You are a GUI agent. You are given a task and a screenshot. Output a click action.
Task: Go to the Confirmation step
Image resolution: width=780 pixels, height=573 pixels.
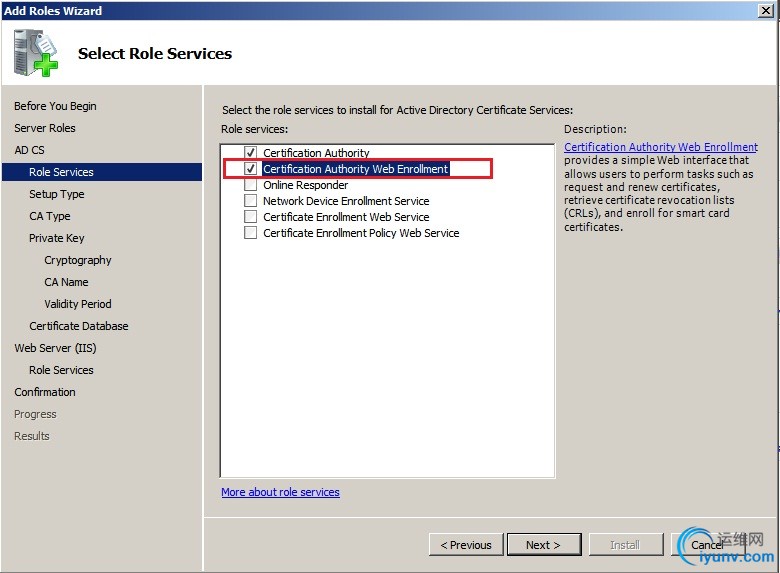tap(45, 392)
